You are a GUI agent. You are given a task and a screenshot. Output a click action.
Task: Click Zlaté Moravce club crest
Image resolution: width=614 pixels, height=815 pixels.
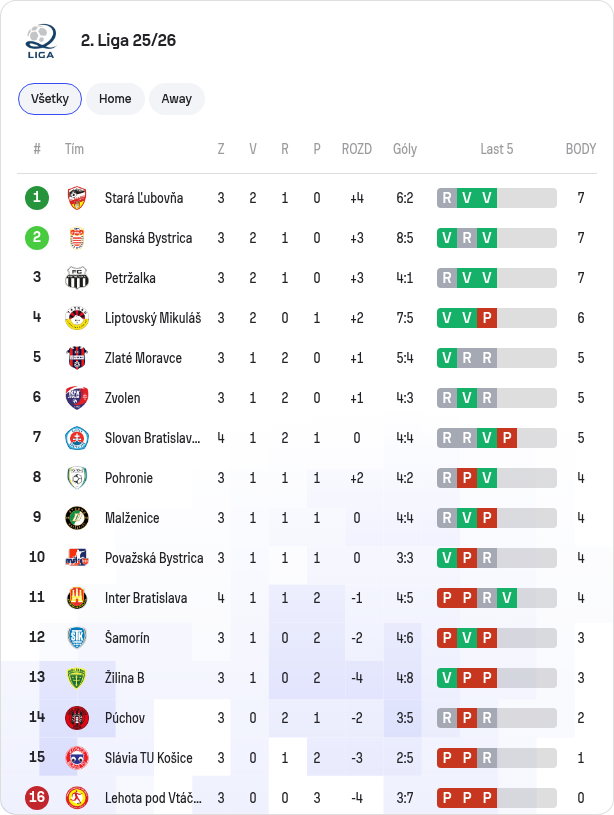(77, 358)
